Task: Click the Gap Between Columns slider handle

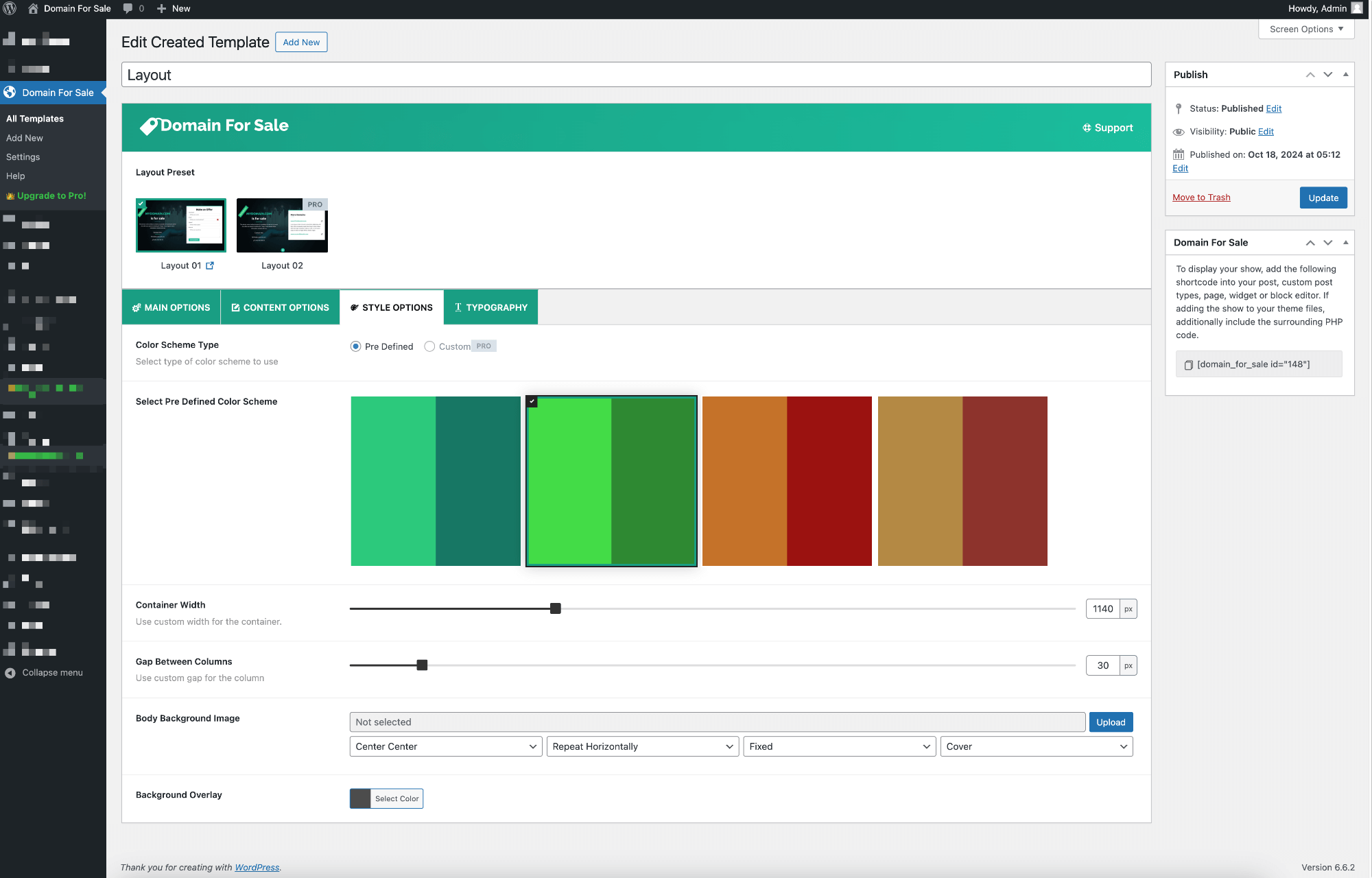Action: (x=422, y=665)
